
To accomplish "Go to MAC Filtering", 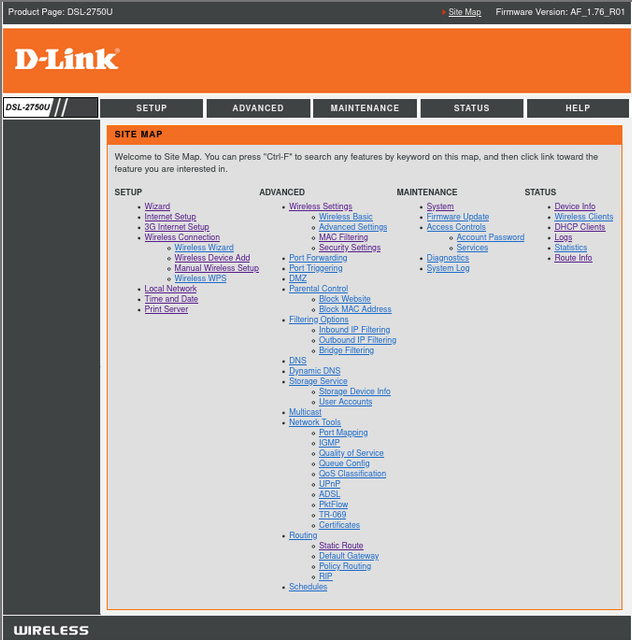I will click(343, 237).
